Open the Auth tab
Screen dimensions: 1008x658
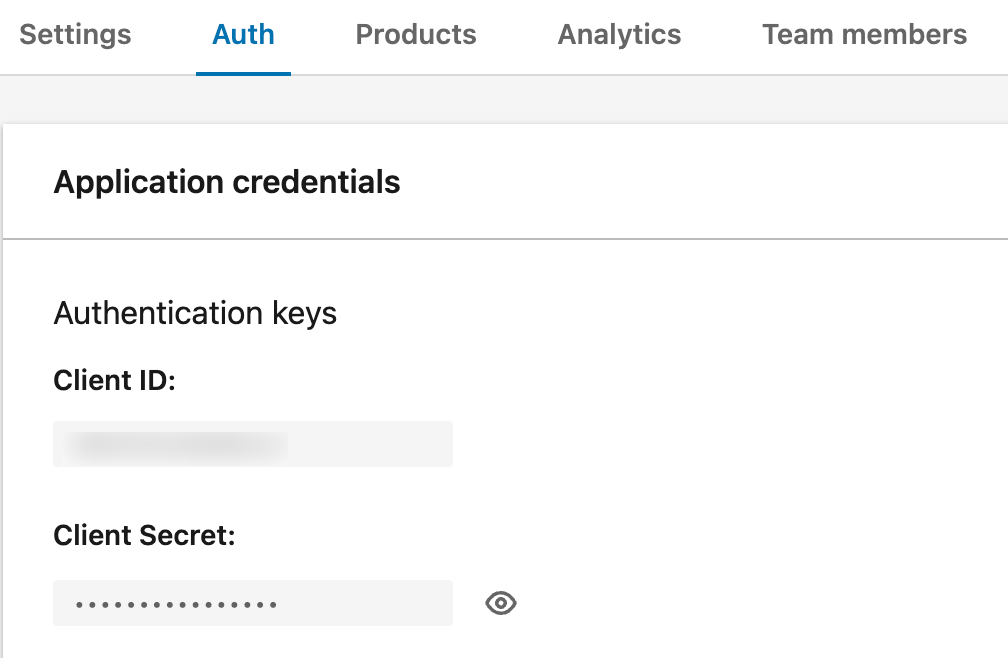coord(243,34)
